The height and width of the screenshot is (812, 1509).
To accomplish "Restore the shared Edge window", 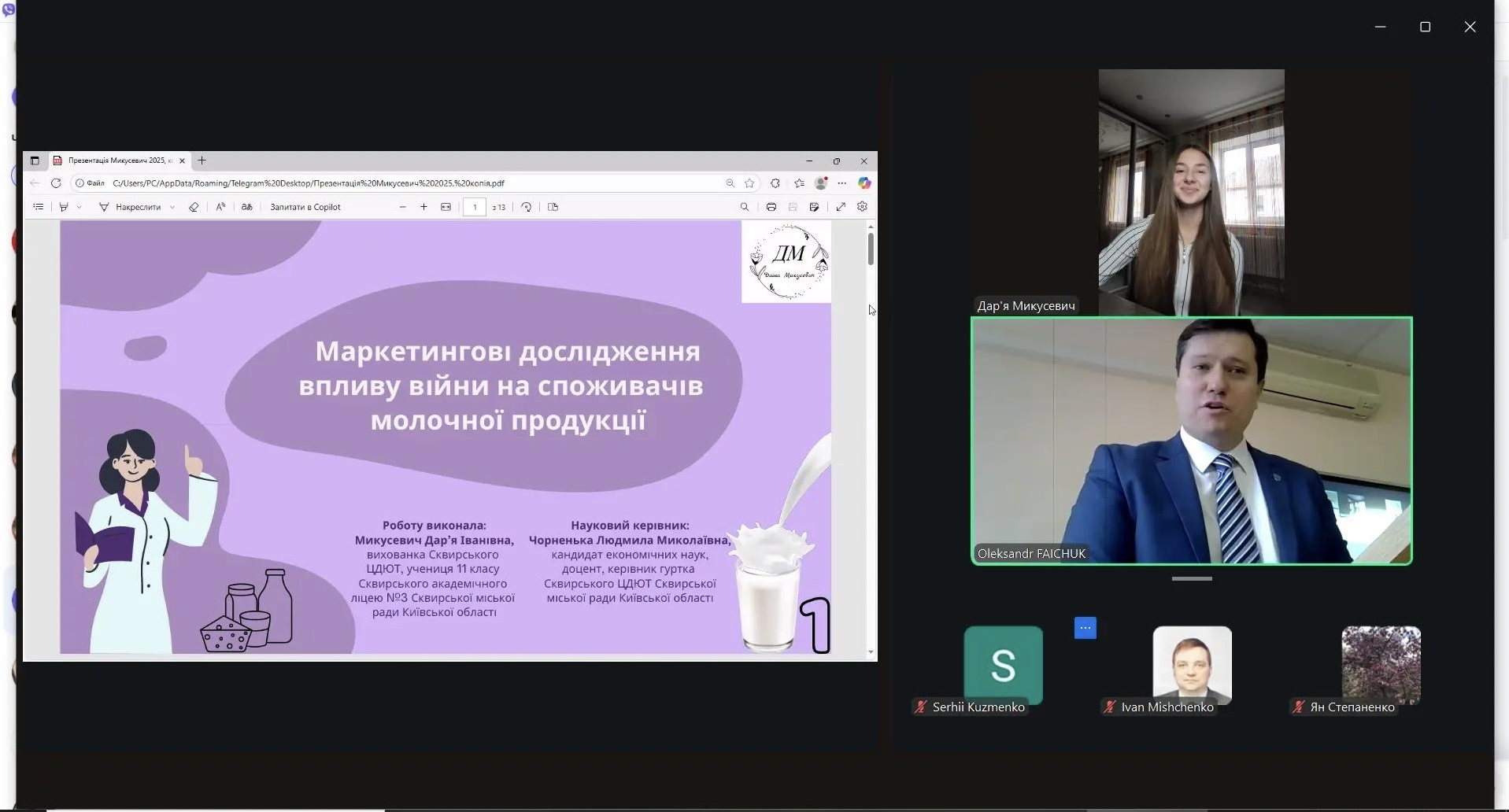I will tap(836, 161).
